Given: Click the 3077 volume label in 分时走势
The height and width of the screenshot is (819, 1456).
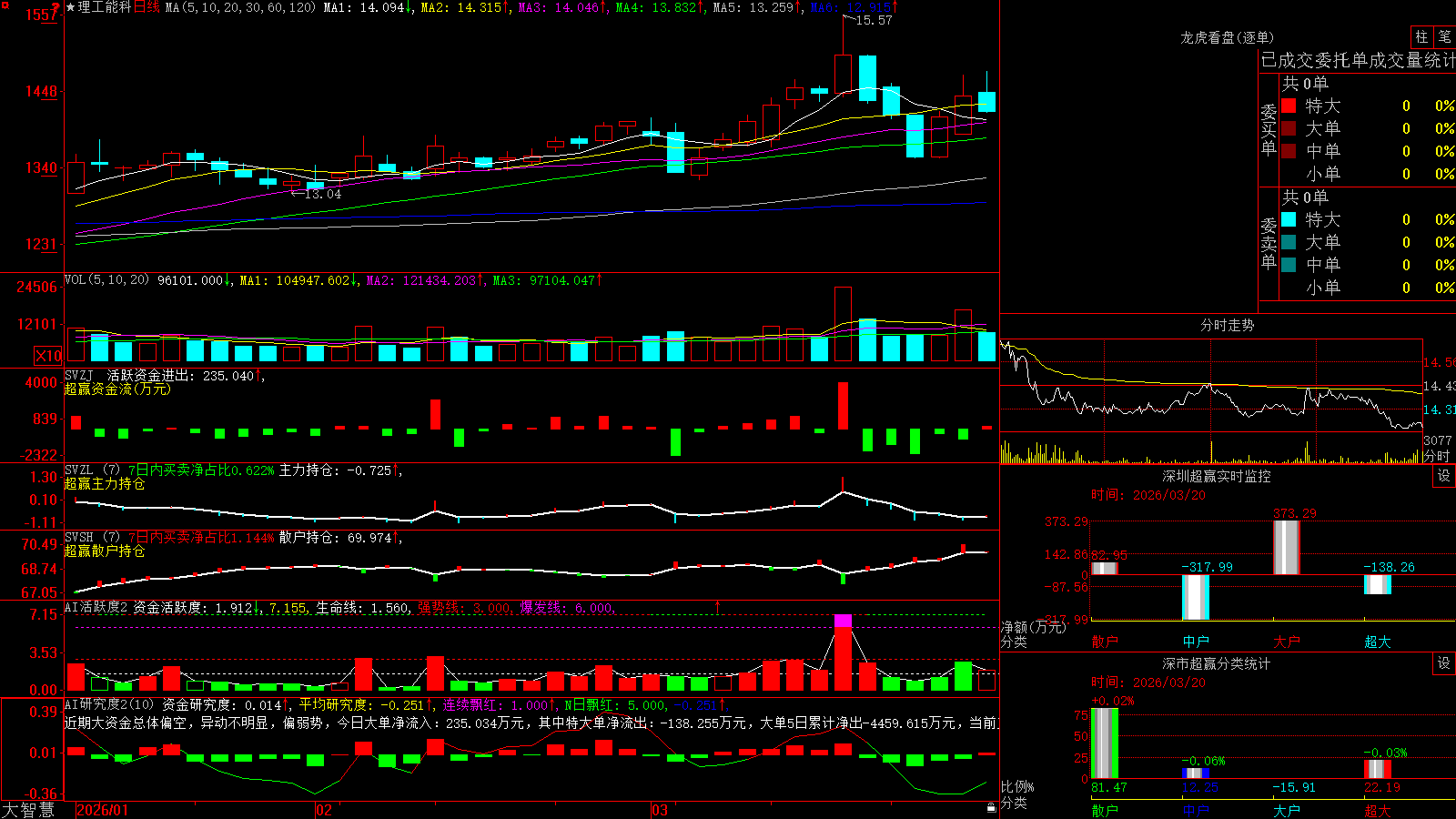Looking at the screenshot, I should click(1438, 440).
